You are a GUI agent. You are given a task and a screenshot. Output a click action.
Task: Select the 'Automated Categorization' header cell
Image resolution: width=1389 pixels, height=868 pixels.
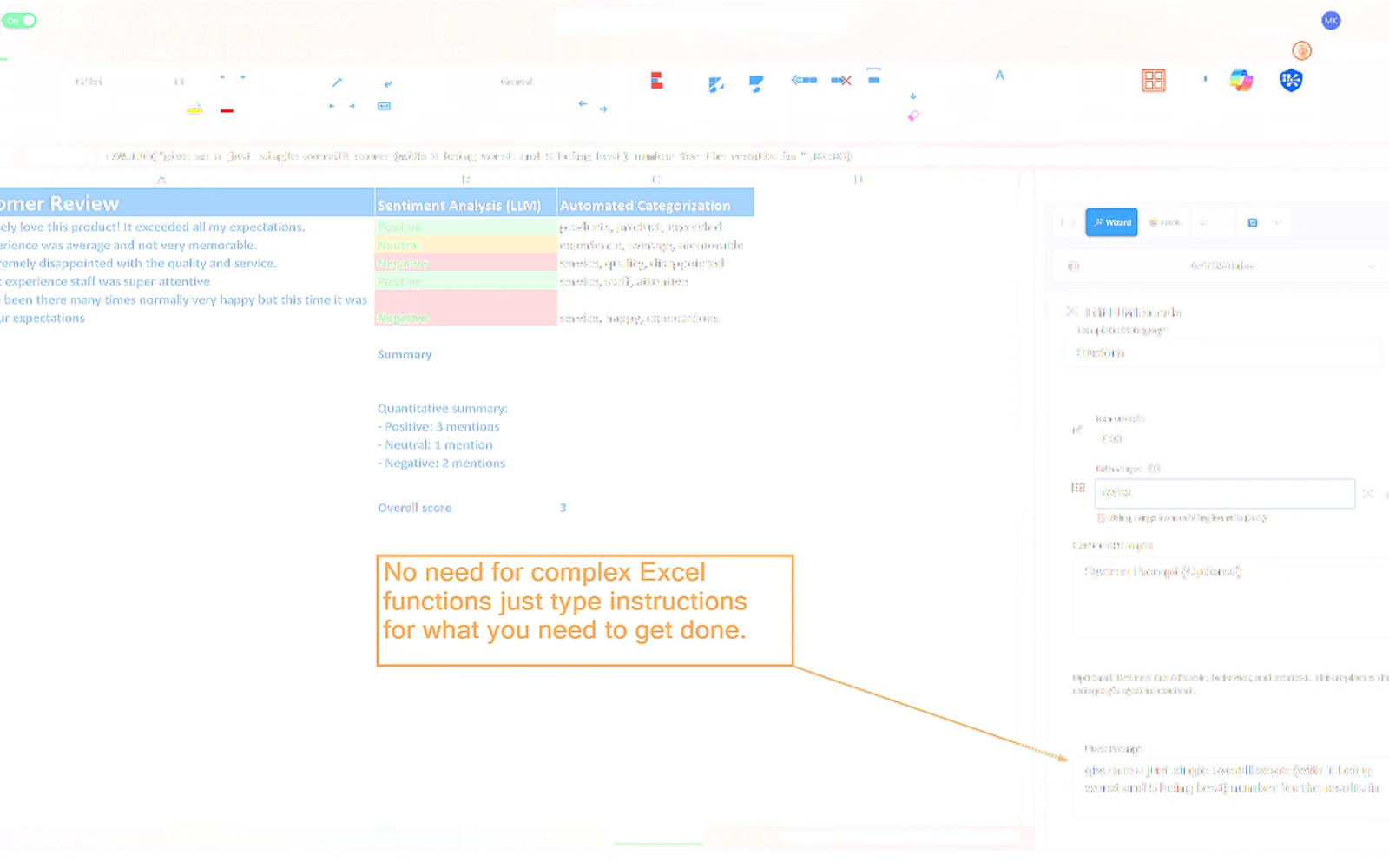[655, 203]
